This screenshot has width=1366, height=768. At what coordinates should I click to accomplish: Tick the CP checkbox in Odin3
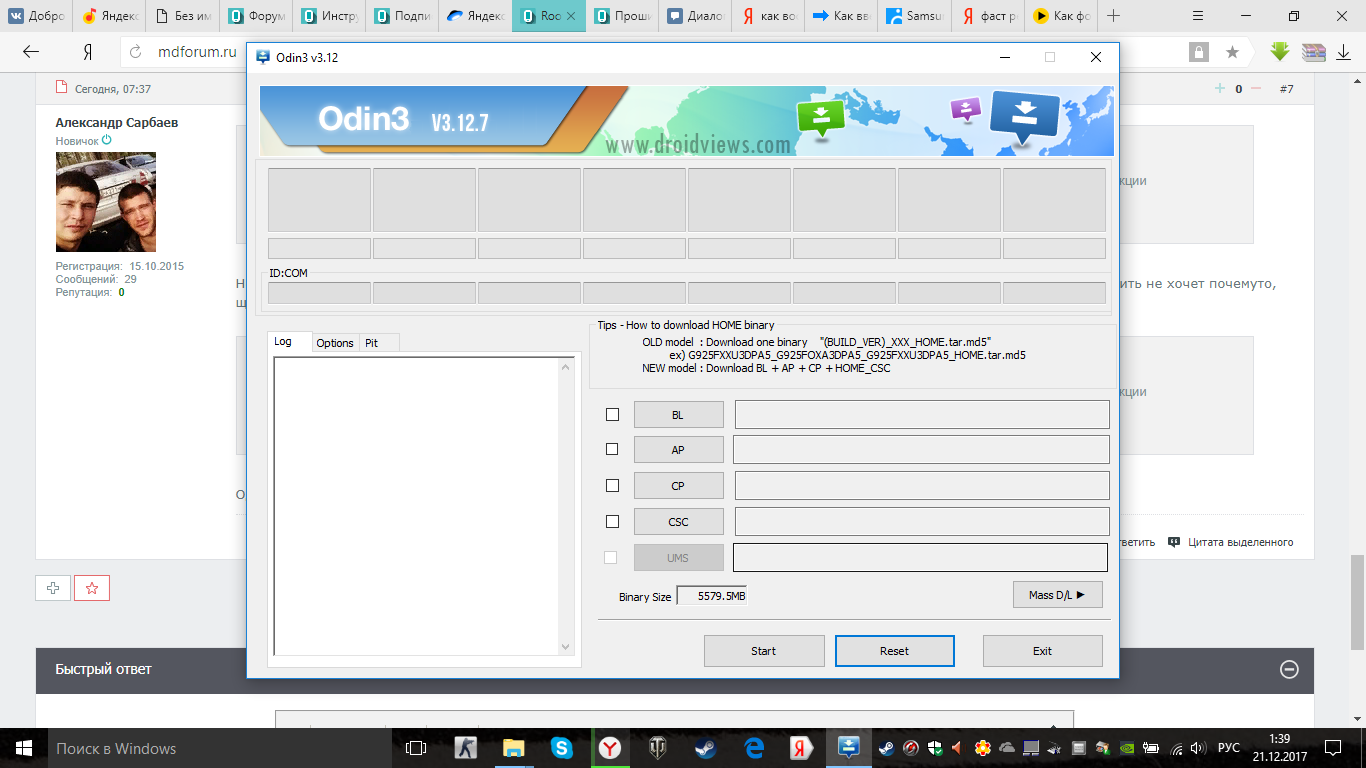pyautogui.click(x=612, y=486)
